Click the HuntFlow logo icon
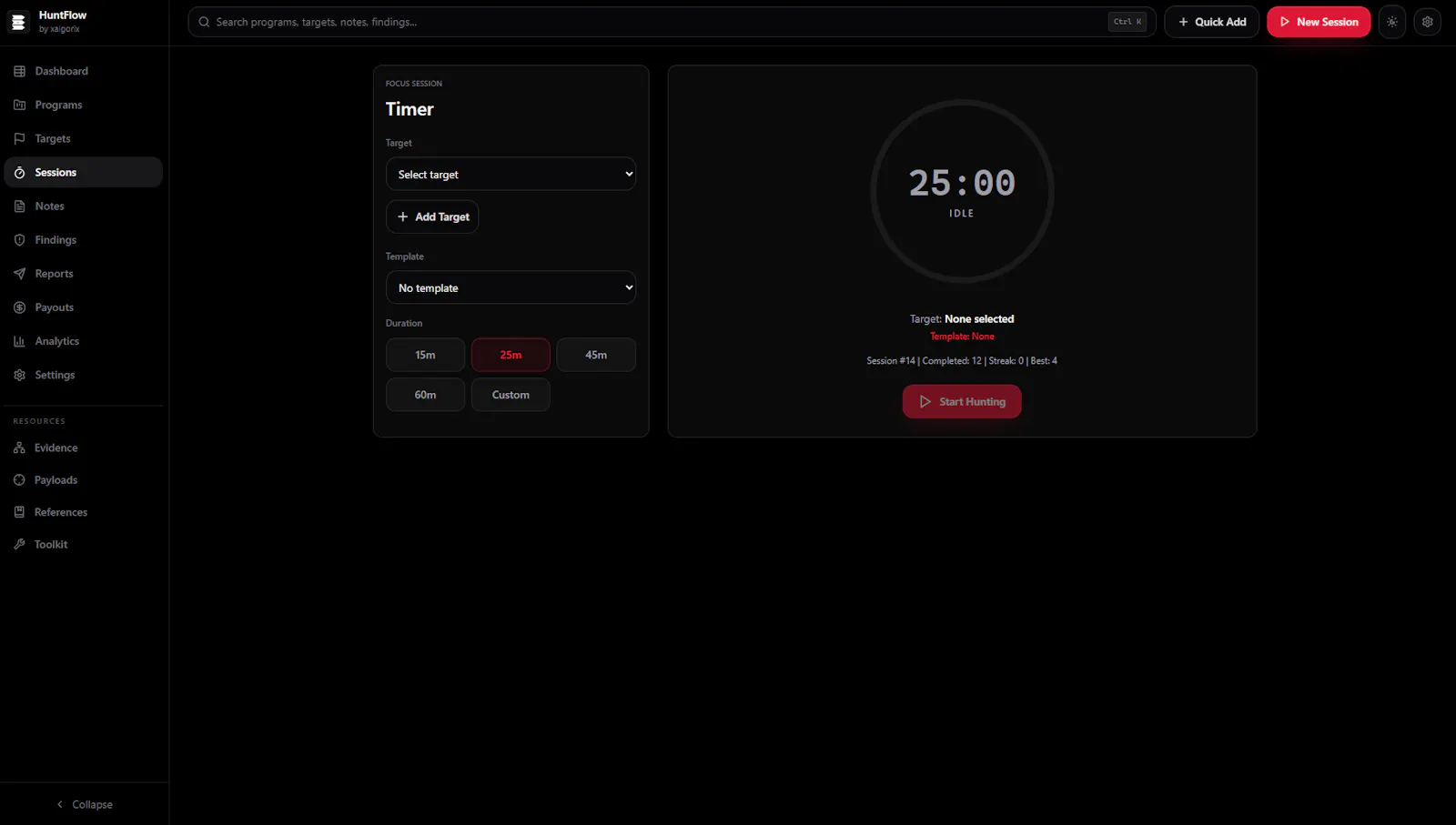The height and width of the screenshot is (825, 1456). click(18, 22)
